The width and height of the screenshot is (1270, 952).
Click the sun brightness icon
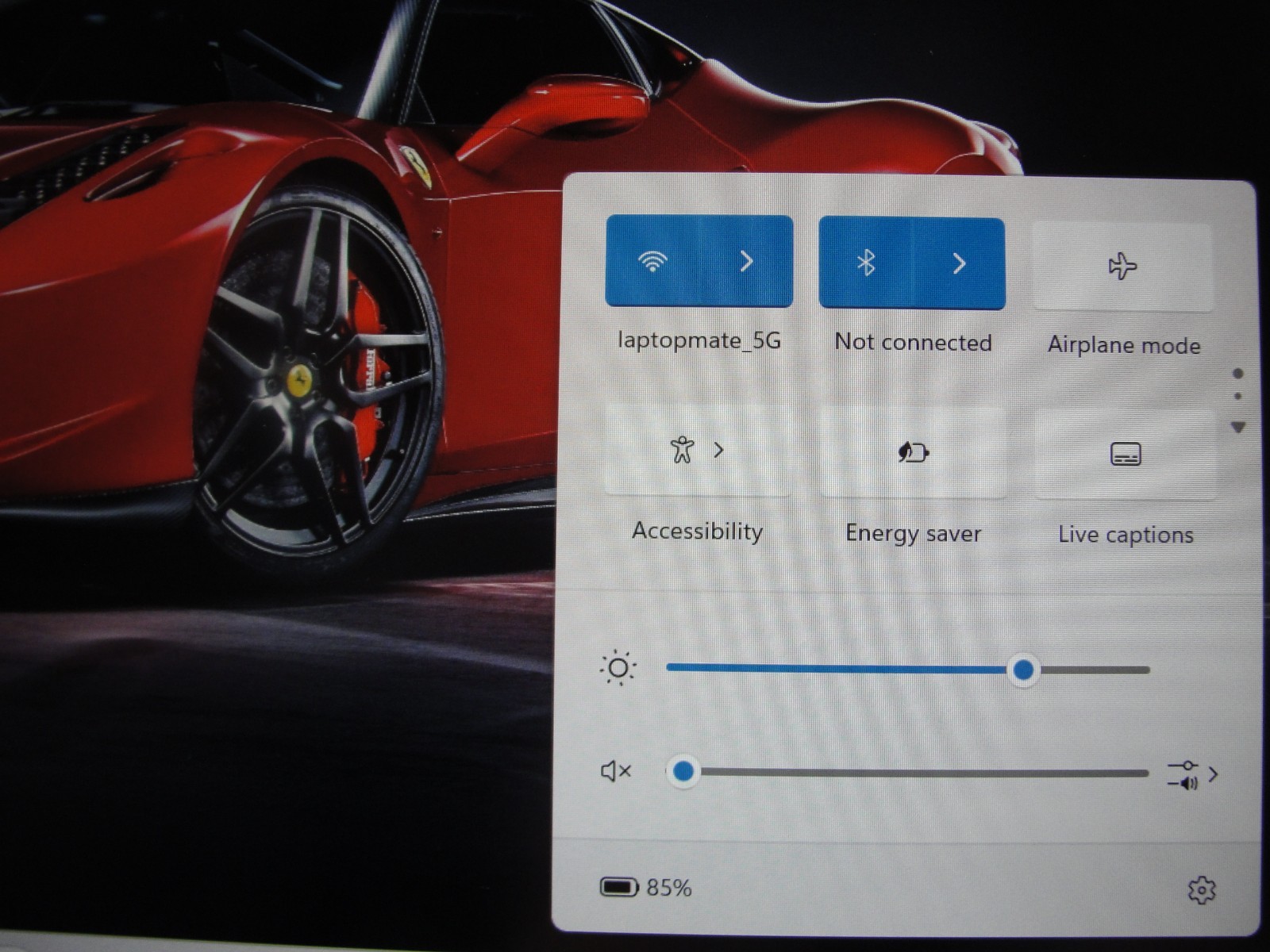[x=618, y=668]
